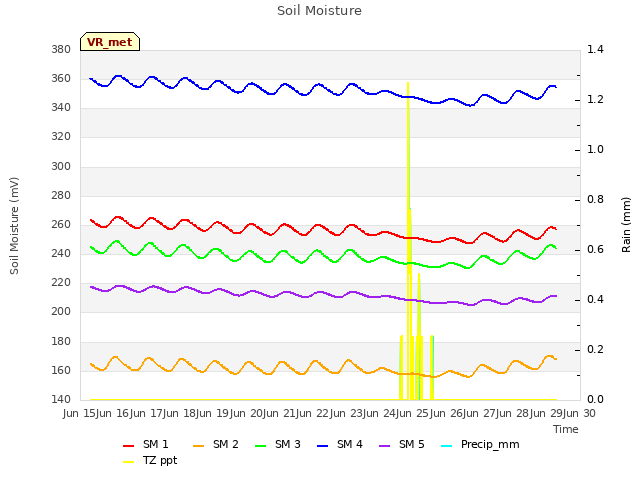Click the Time axis label
This screenshot has width=640, height=480.
pos(566,429)
